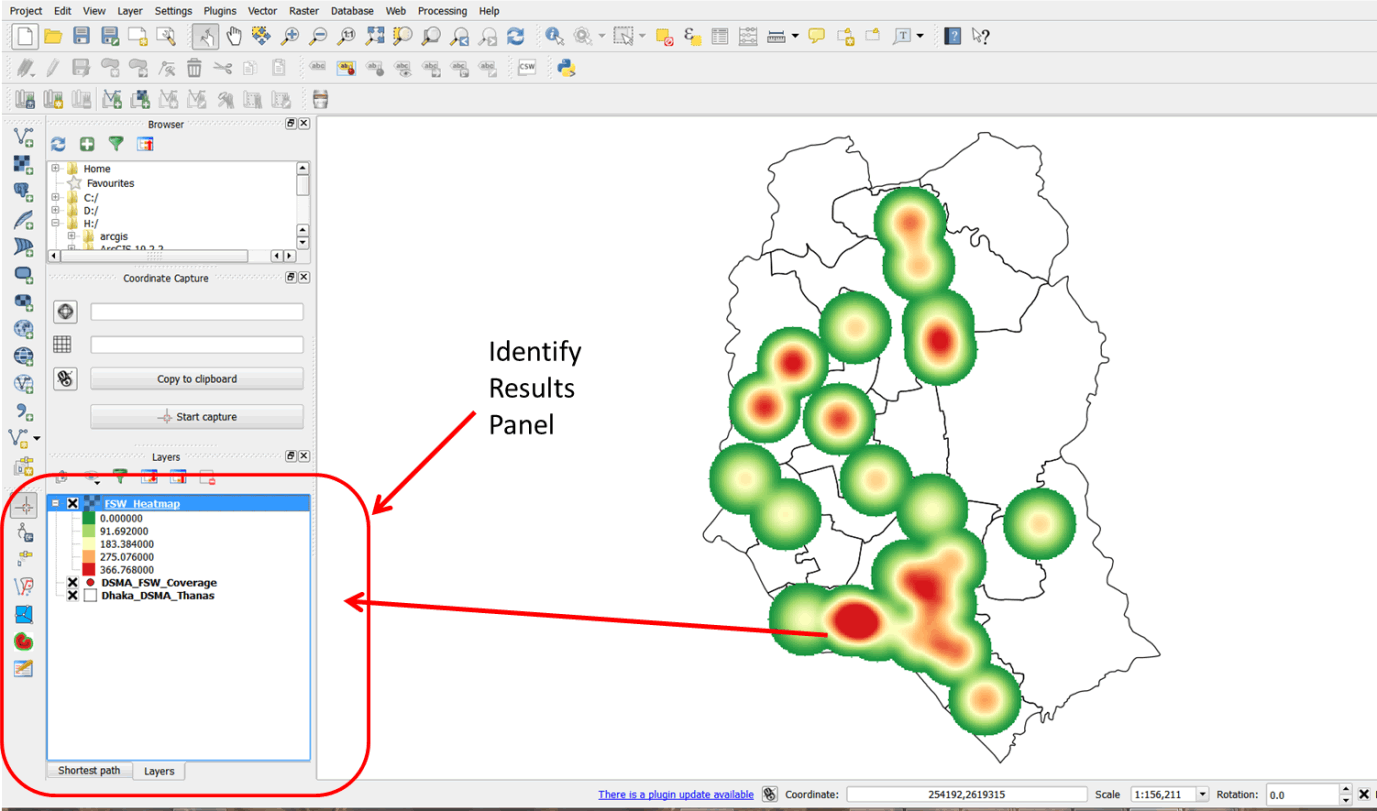Open the Help contents book icon
This screenshot has width=1377, height=811.
click(x=953, y=36)
